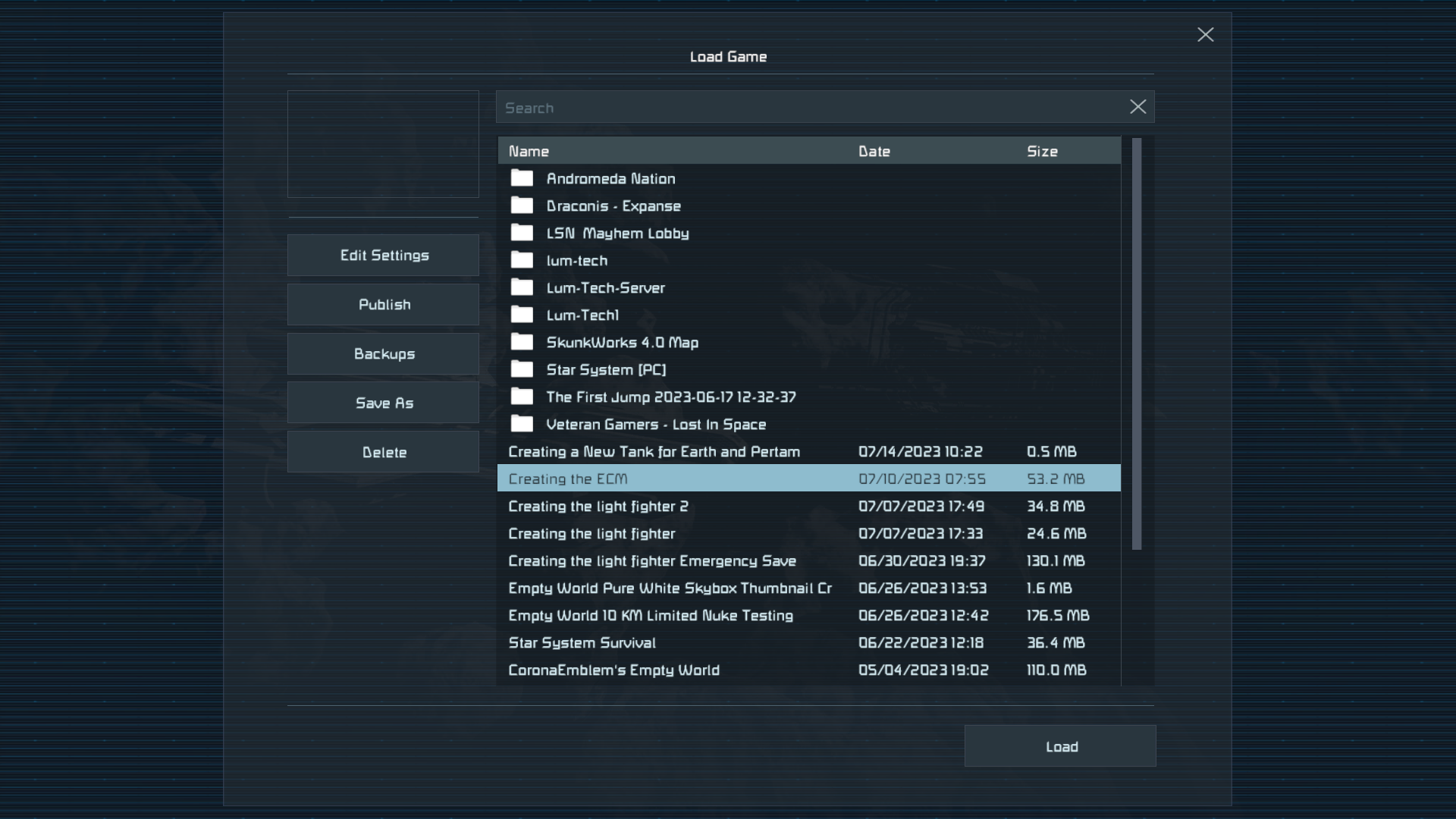Open Veteran Gamers - Lost In Space folder icon
This screenshot has width=1456, height=819.
point(522,424)
